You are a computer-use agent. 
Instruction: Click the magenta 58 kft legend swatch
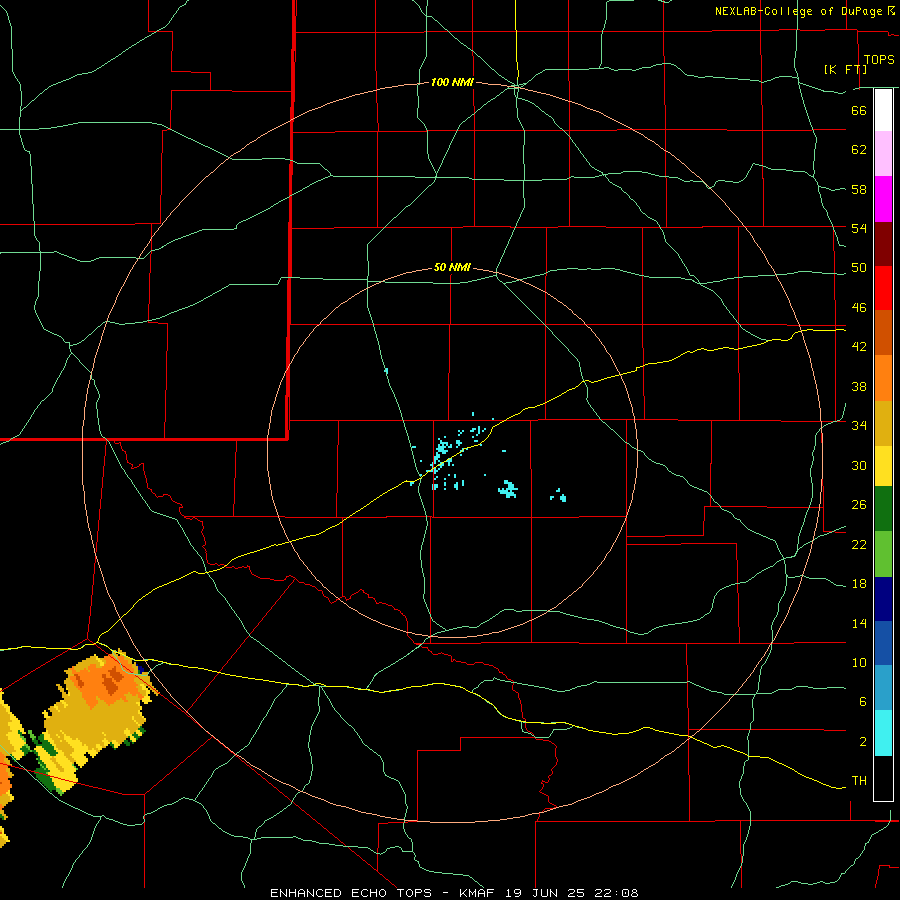[x=883, y=199]
